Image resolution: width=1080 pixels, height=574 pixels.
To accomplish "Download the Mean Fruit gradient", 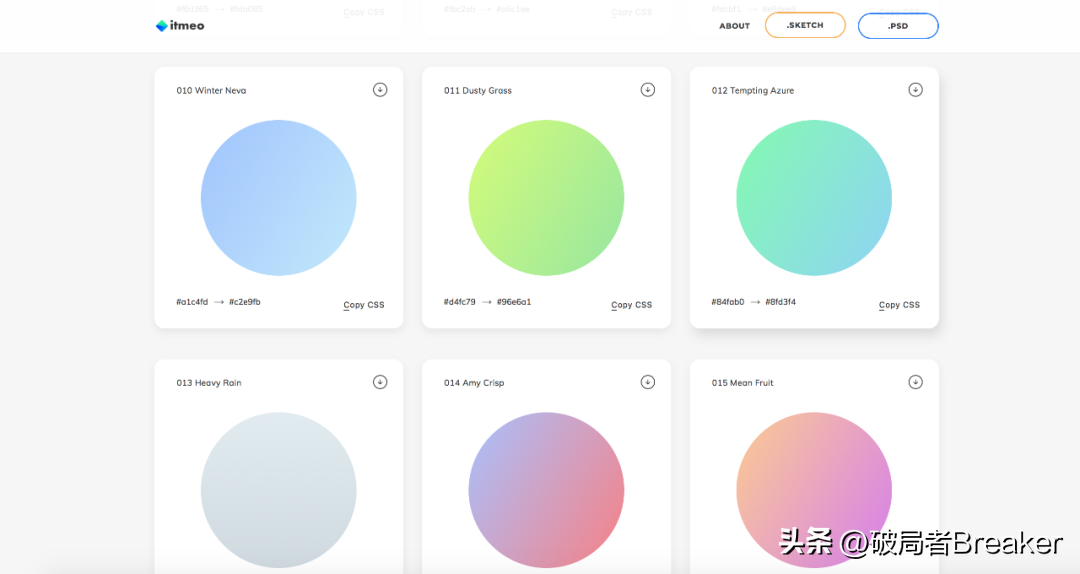I will (915, 382).
